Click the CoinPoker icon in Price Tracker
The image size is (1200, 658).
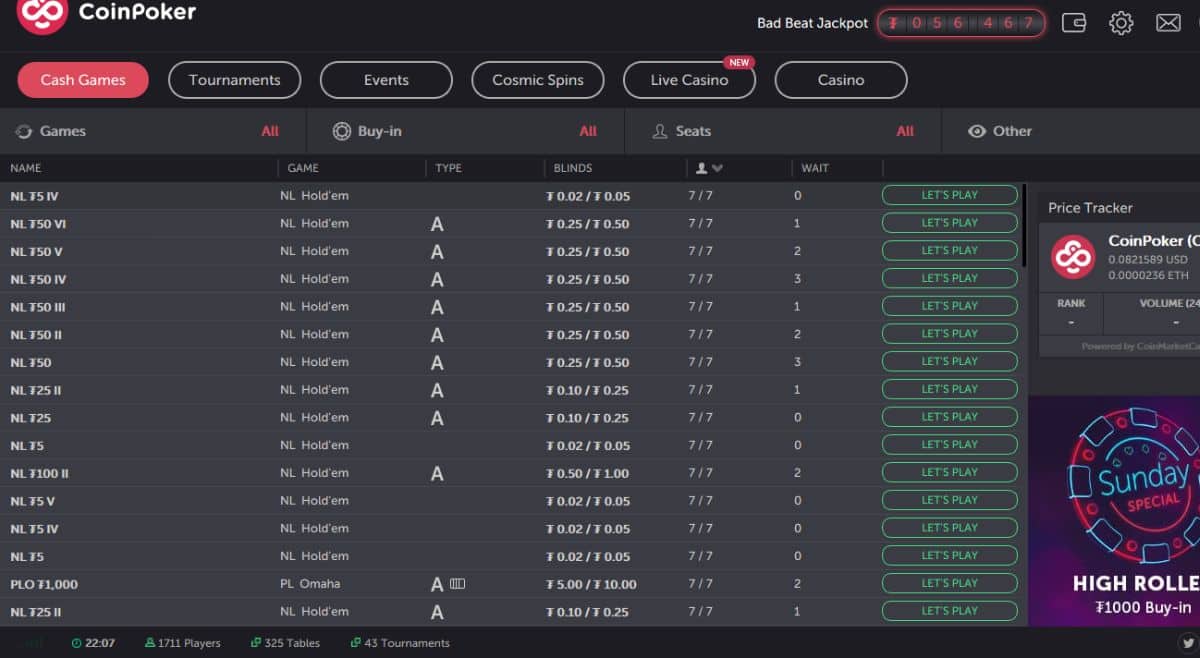coord(1073,258)
